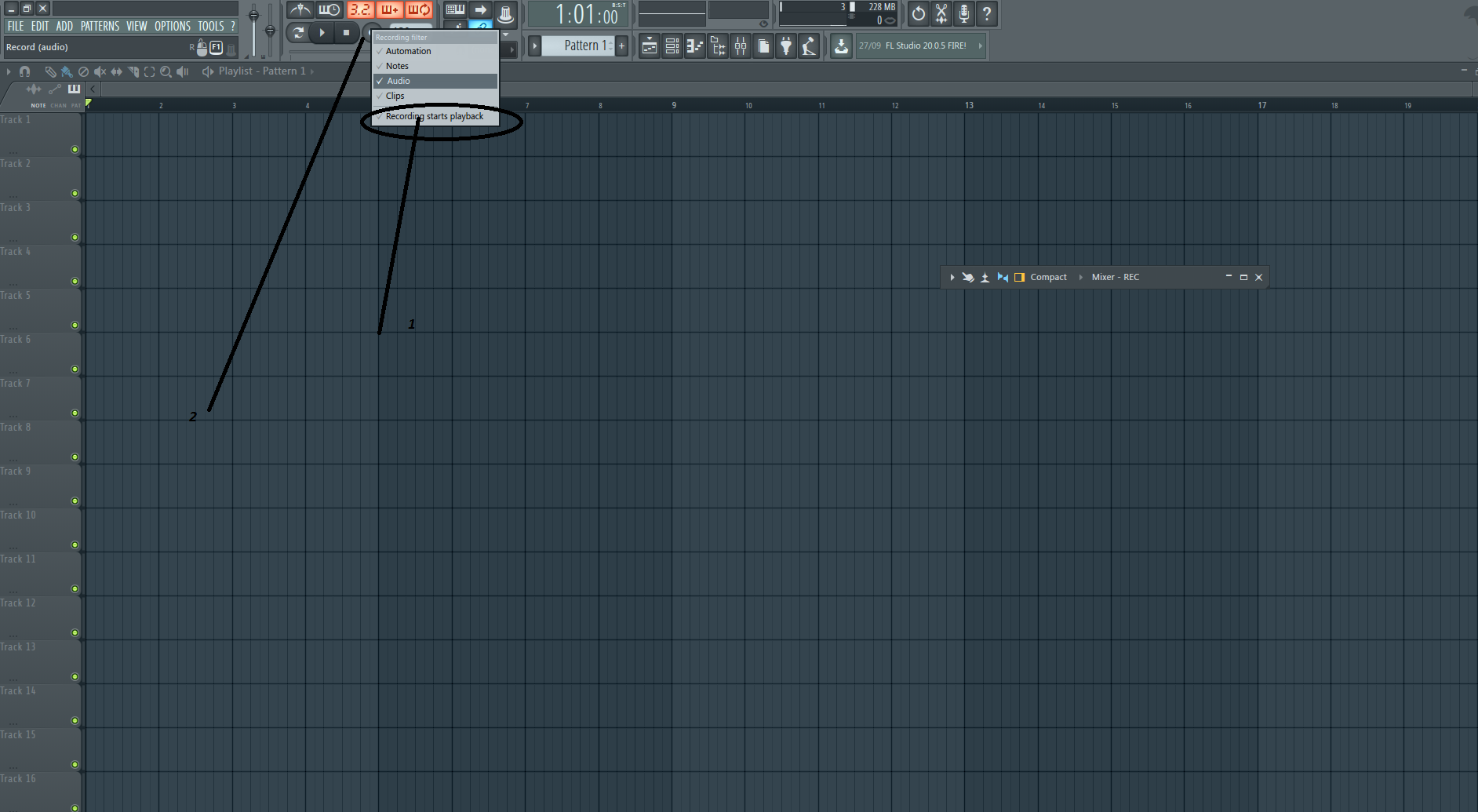Click the master volume slider

click(x=253, y=30)
